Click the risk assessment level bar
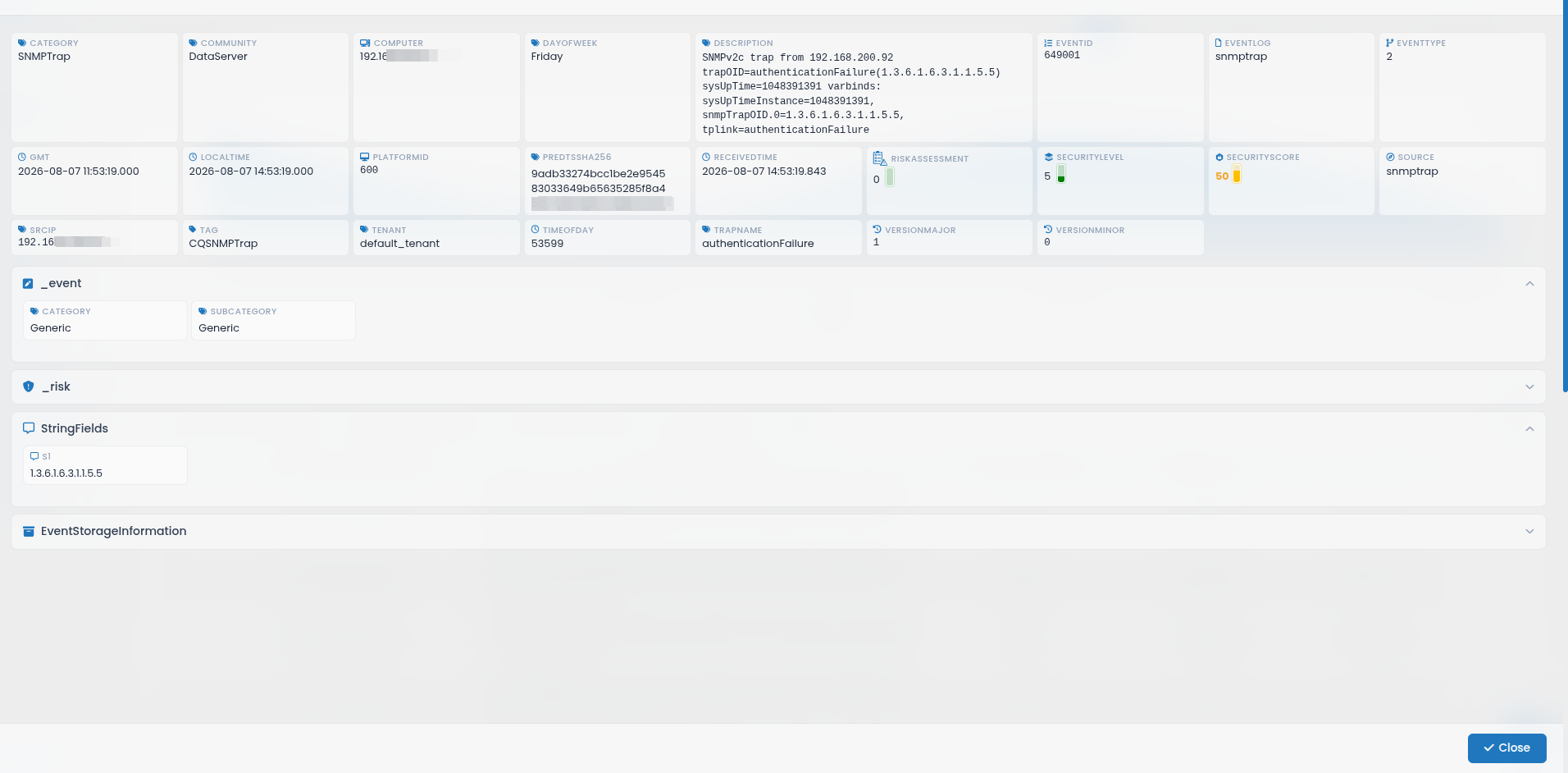 890,177
